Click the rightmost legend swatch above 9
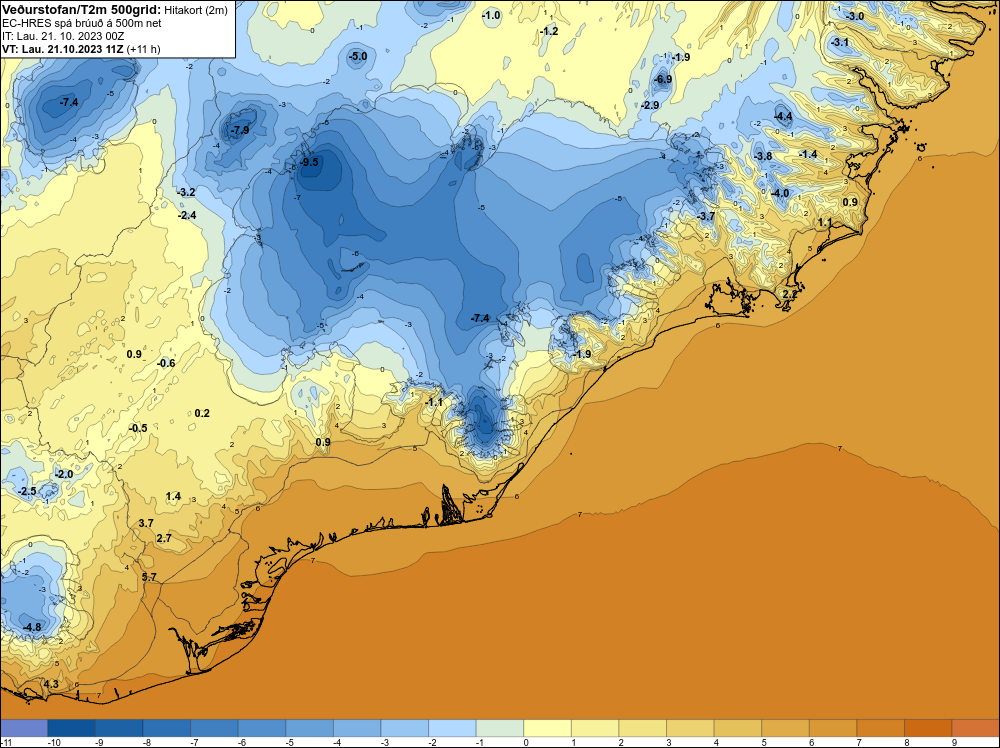 pyautogui.click(x=975, y=728)
